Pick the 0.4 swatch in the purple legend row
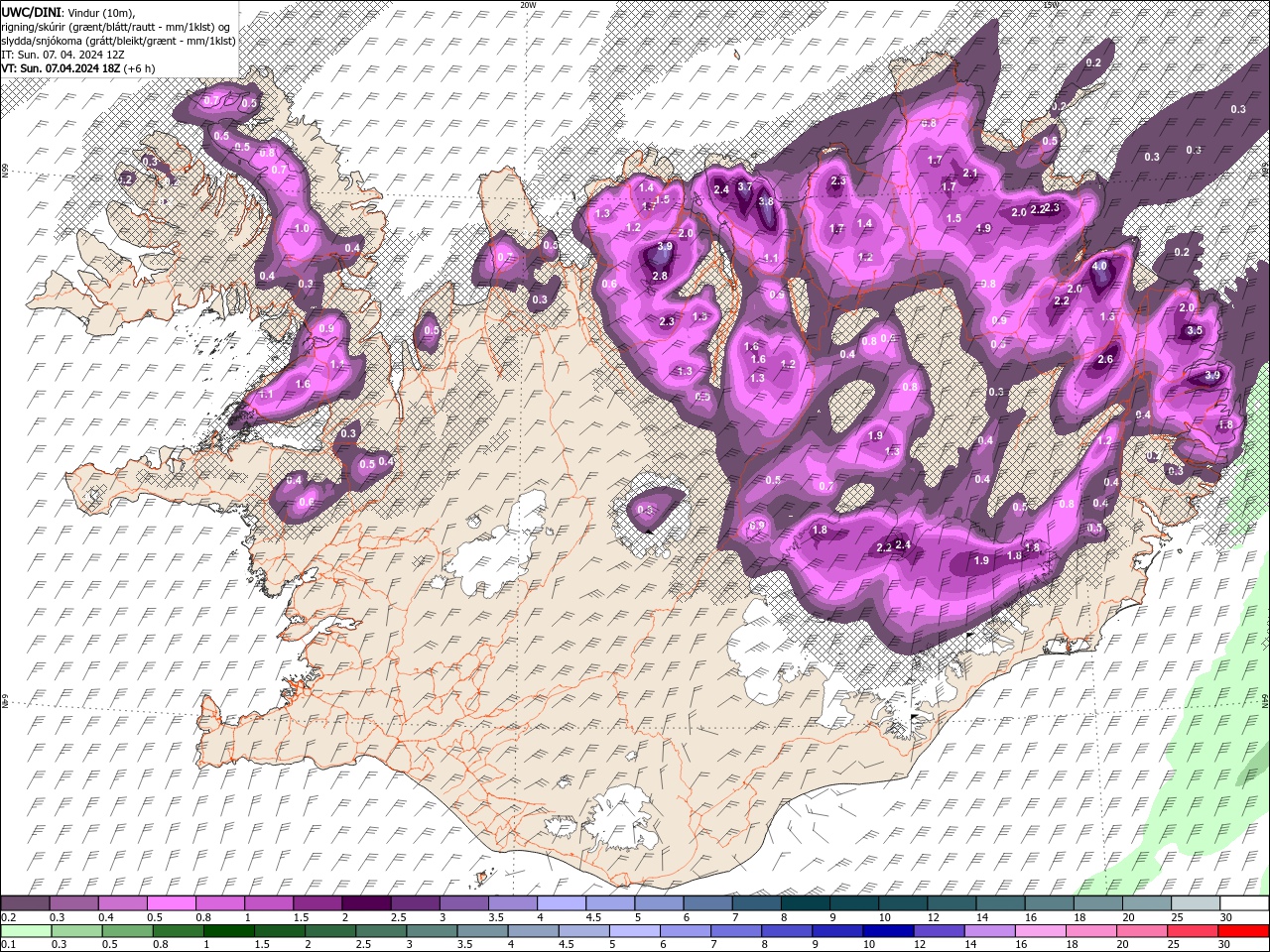 click(122, 903)
